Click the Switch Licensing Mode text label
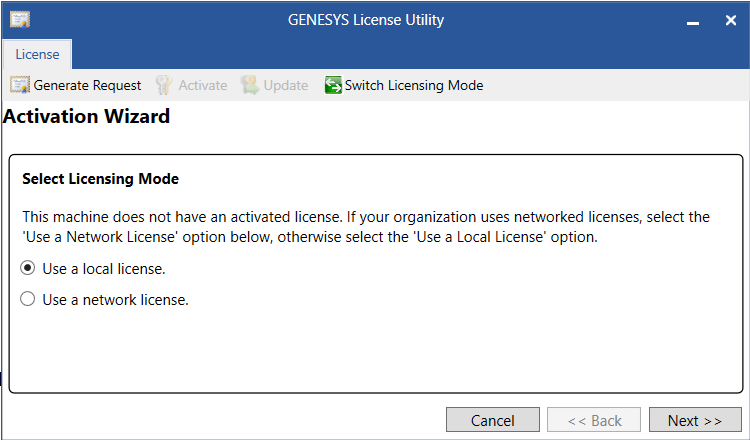 [414, 85]
